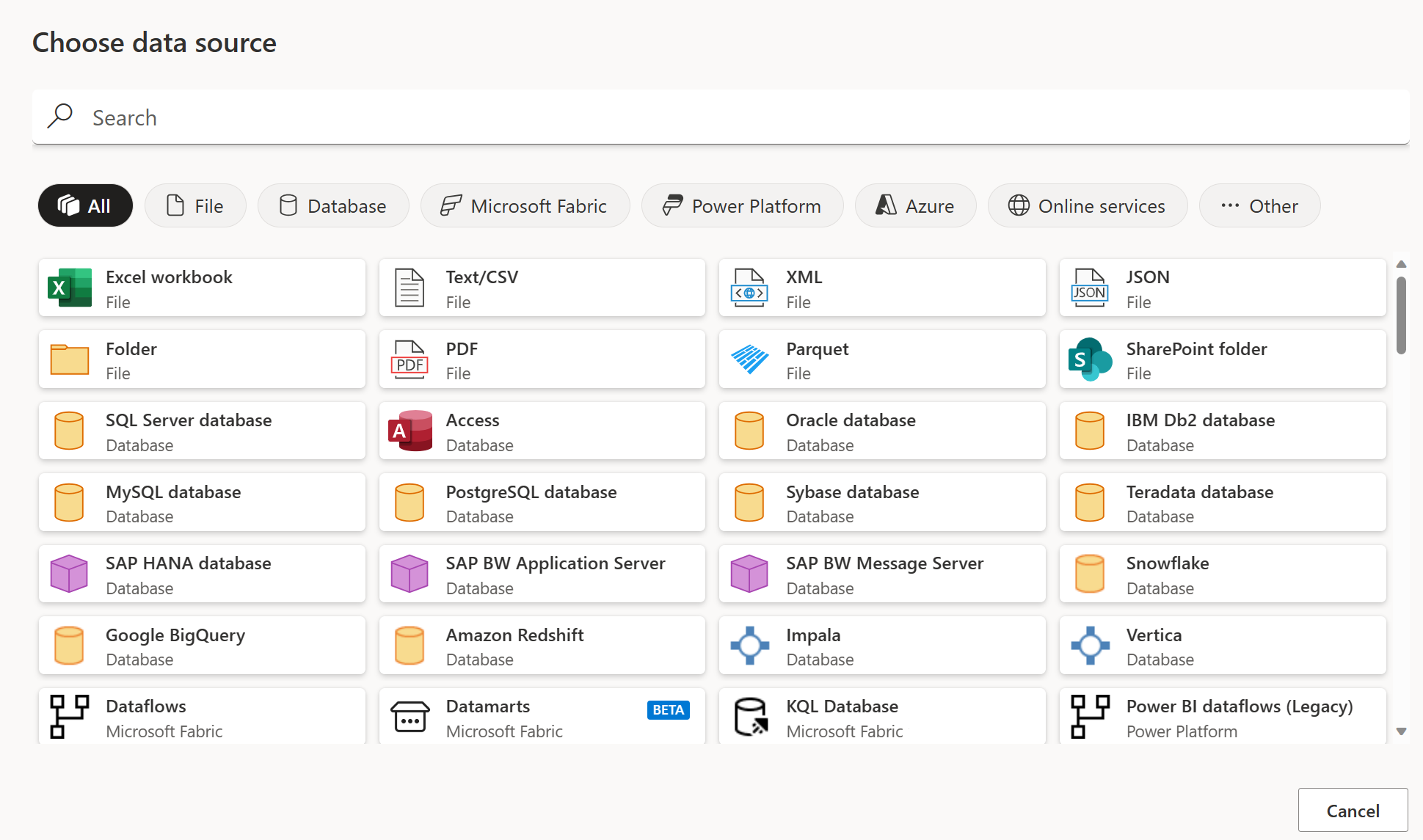Viewport: 1423px width, 840px height.
Task: Click the scroll down arrow
Action: click(1401, 731)
